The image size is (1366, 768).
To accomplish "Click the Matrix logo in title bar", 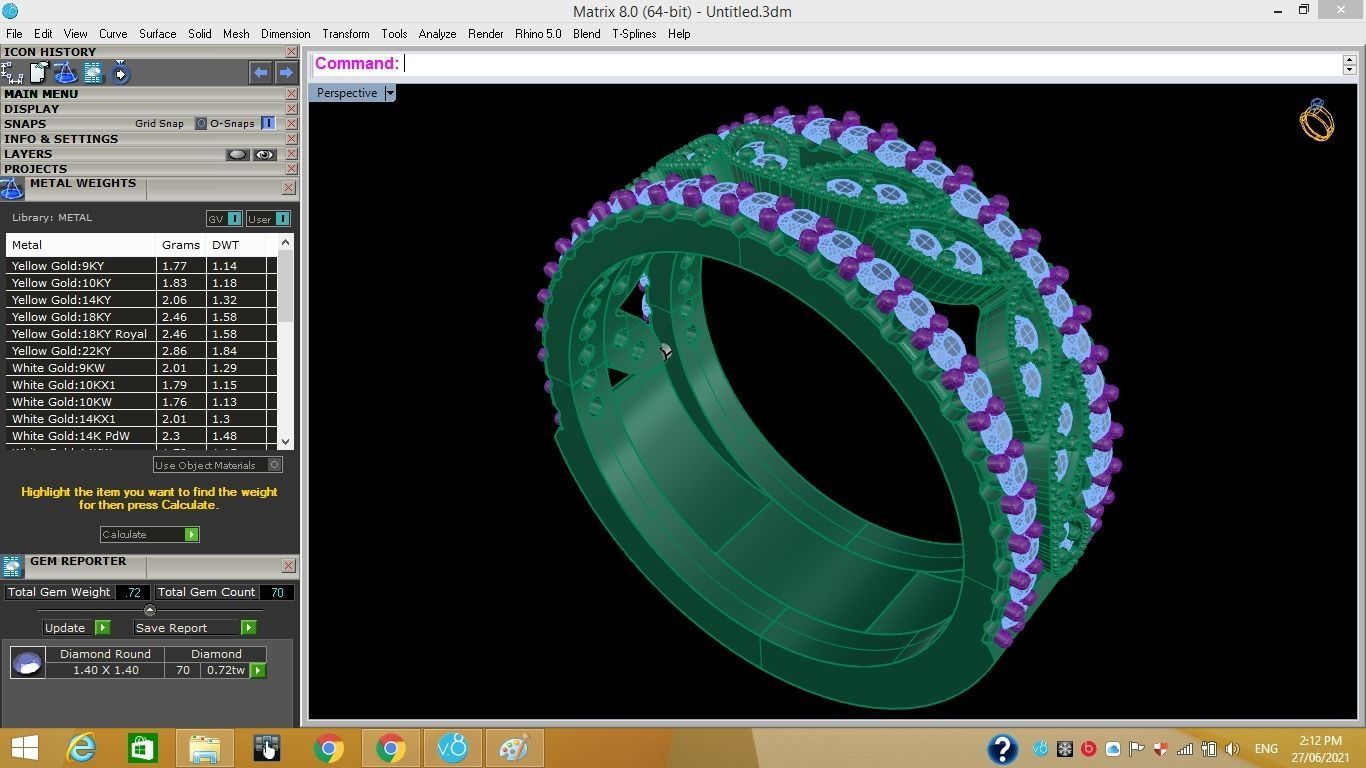I will click(x=10, y=11).
